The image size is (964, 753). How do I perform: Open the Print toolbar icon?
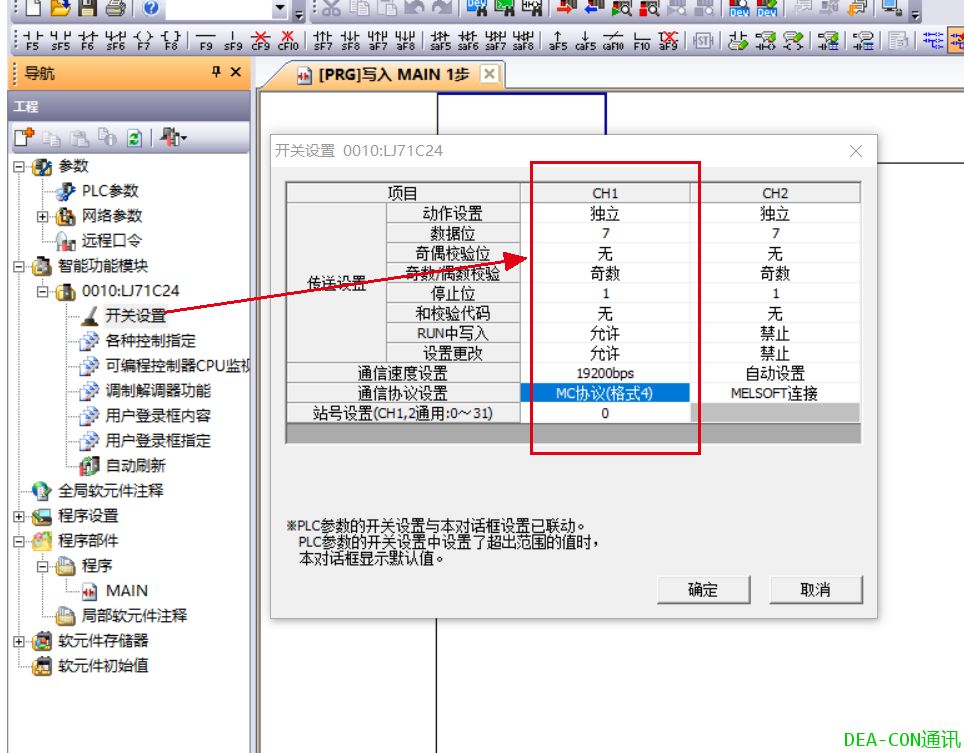pyautogui.click(x=116, y=11)
